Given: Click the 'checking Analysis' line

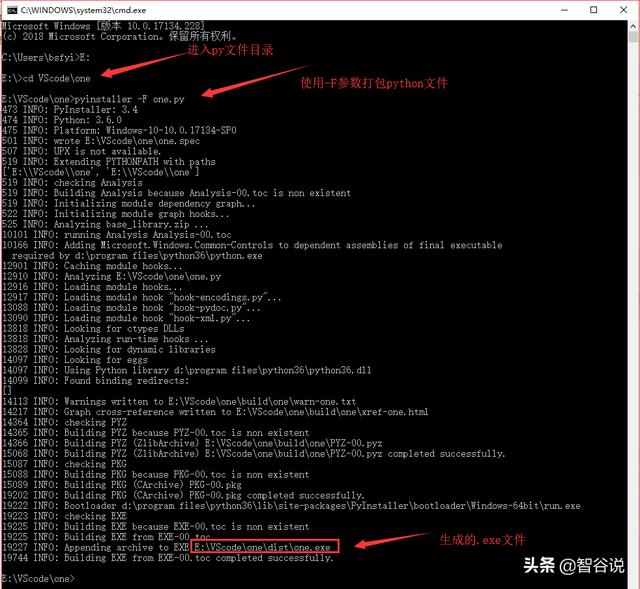Looking at the screenshot, I should click(x=72, y=182).
